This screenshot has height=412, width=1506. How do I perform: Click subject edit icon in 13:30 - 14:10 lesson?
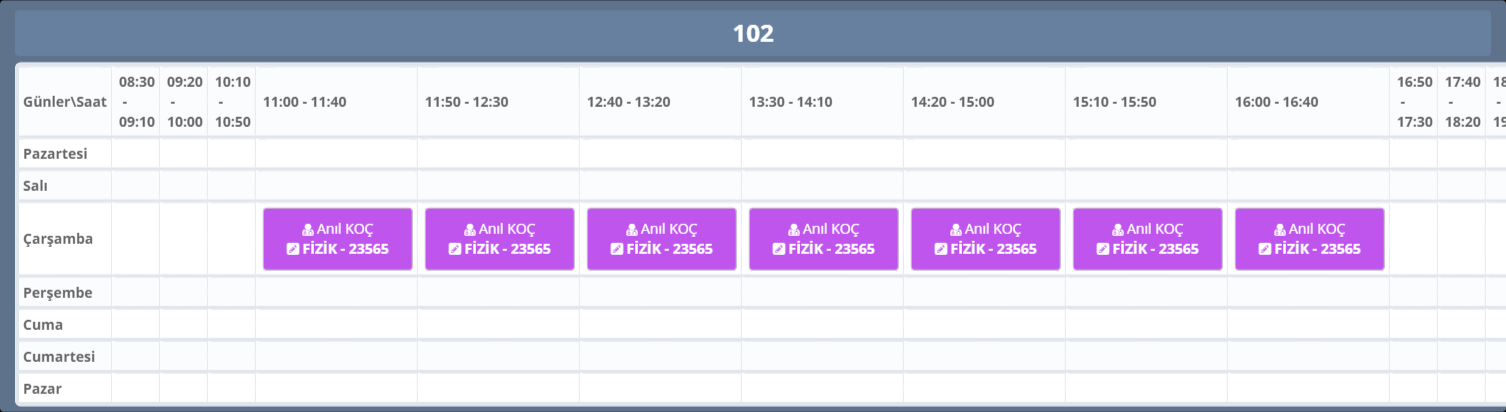click(778, 249)
